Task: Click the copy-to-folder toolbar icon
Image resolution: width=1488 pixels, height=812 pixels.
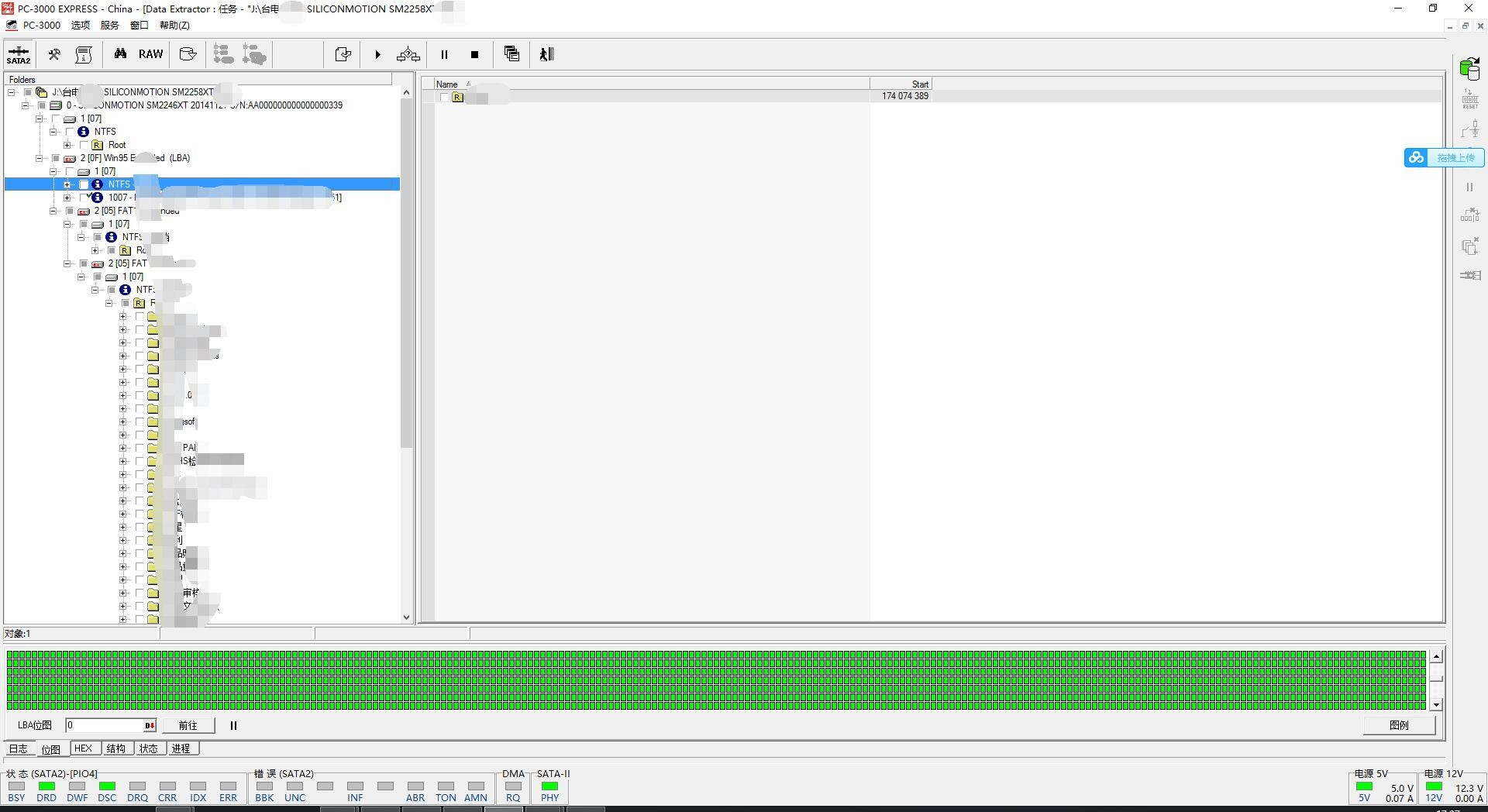Action: click(x=343, y=54)
